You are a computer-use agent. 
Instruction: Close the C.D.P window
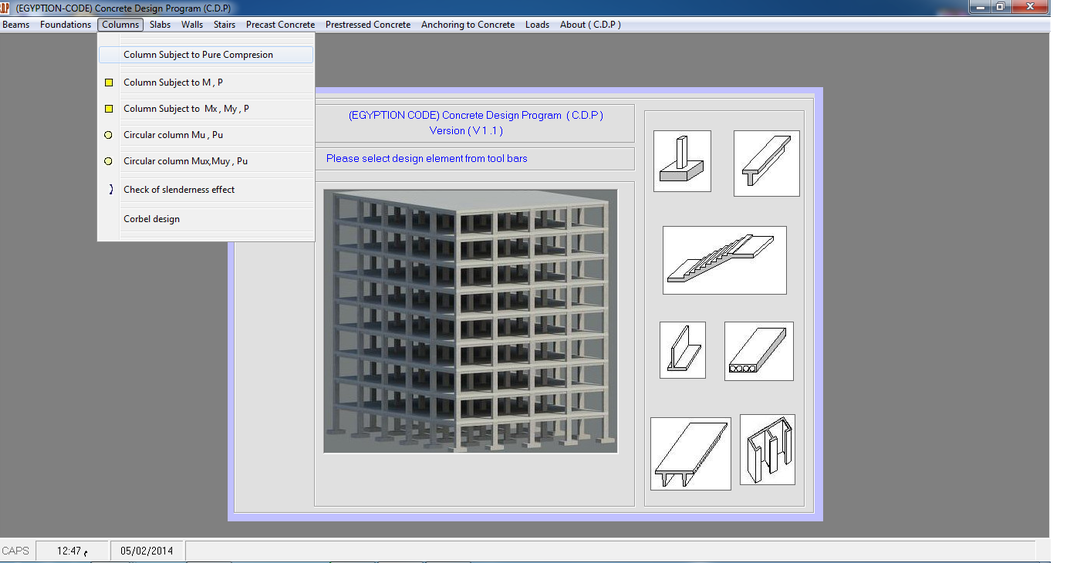tap(1030, 7)
